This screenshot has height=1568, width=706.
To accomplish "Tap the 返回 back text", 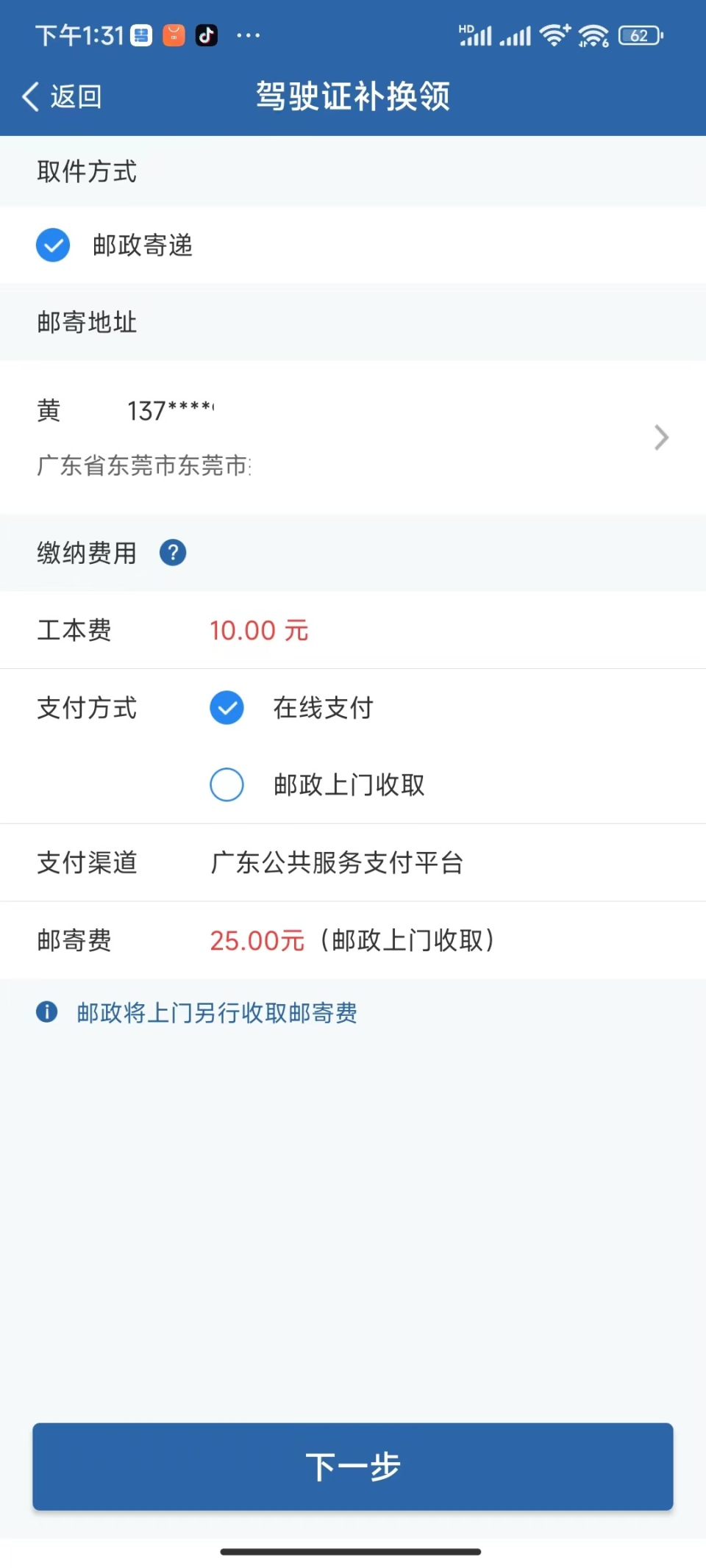I will point(76,96).
